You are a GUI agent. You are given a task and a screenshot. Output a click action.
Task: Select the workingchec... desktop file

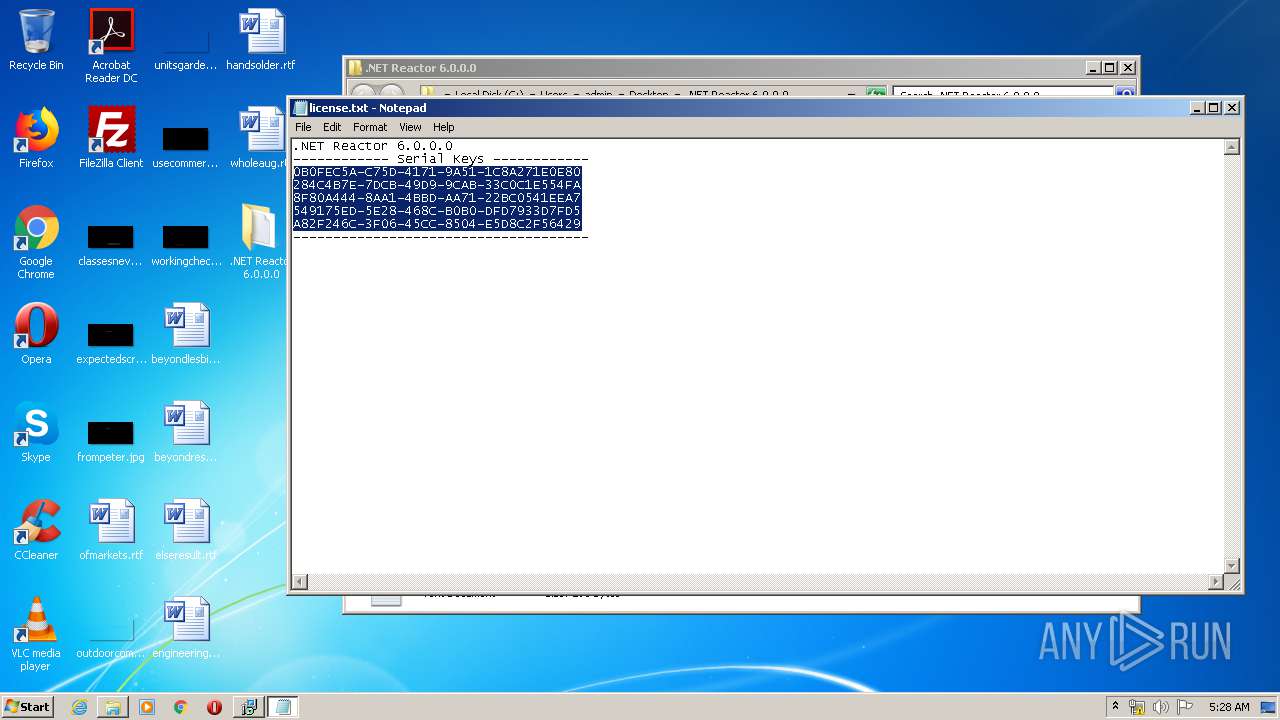click(186, 245)
